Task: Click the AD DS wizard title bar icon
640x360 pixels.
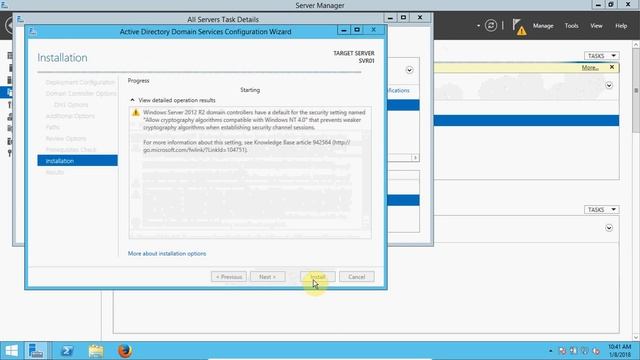Action: (x=33, y=31)
